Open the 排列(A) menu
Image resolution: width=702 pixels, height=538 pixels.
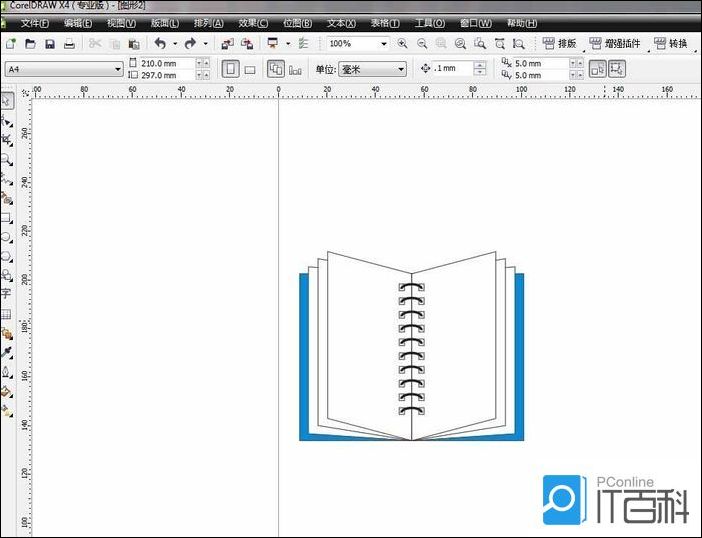tap(208, 23)
